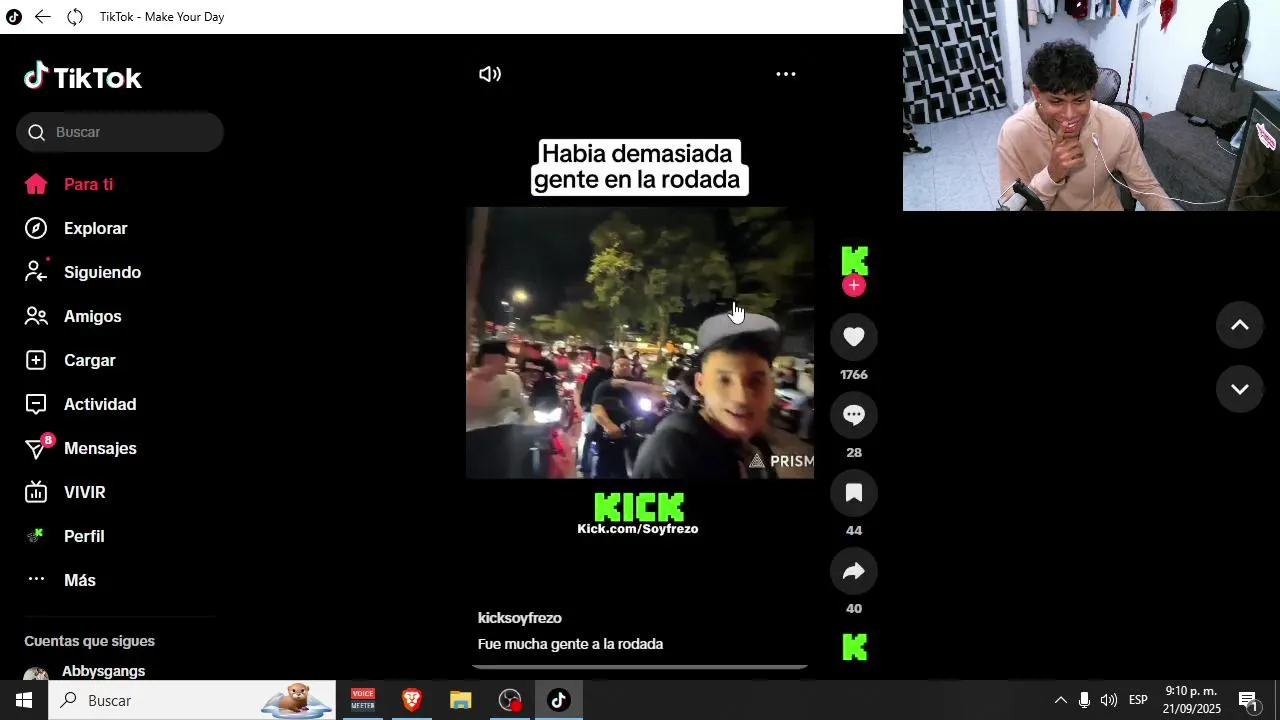Open the Kick creator avatar above follow button
Viewport: 1280px width, 720px height.
click(854, 260)
